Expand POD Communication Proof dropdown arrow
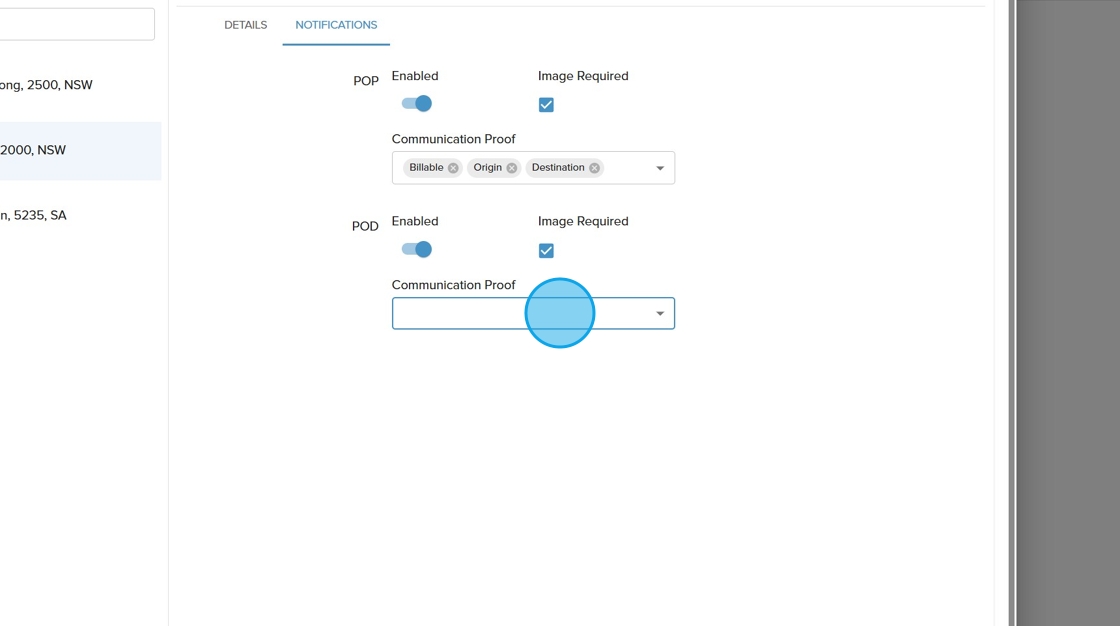 (660, 314)
